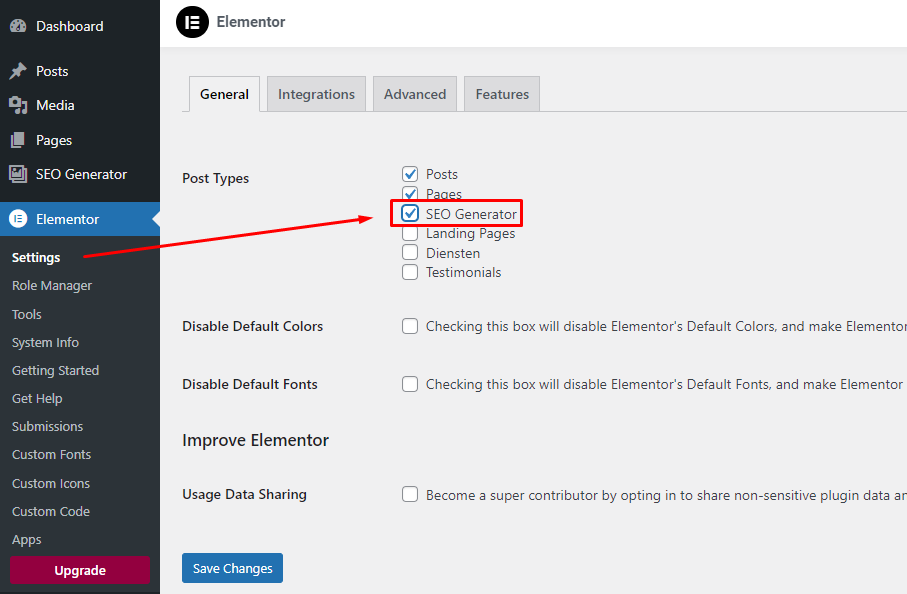The image size is (907, 594).
Task: Click the Testimonials label text
Action: click(463, 272)
